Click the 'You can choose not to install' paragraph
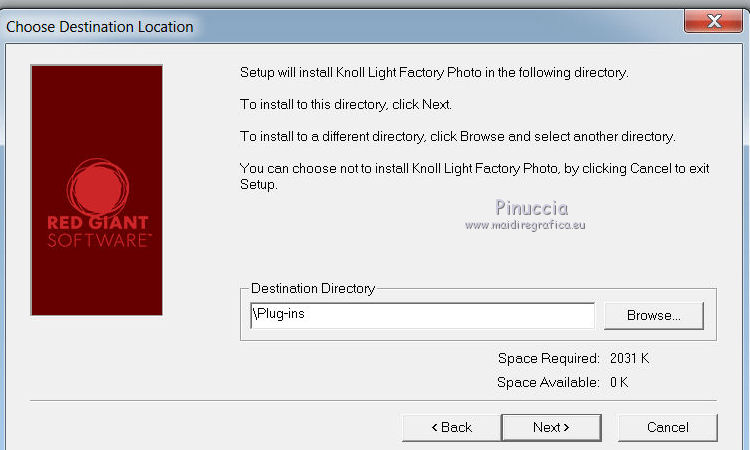This screenshot has height=450, width=750. [474, 176]
